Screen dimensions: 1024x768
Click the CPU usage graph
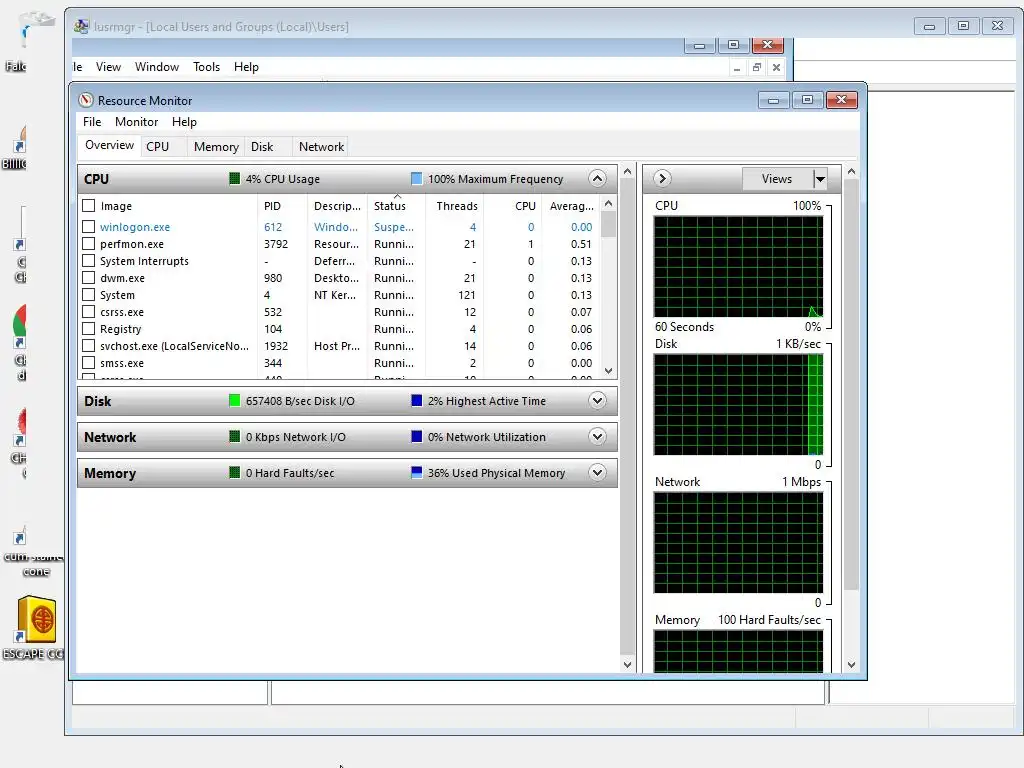[738, 266]
